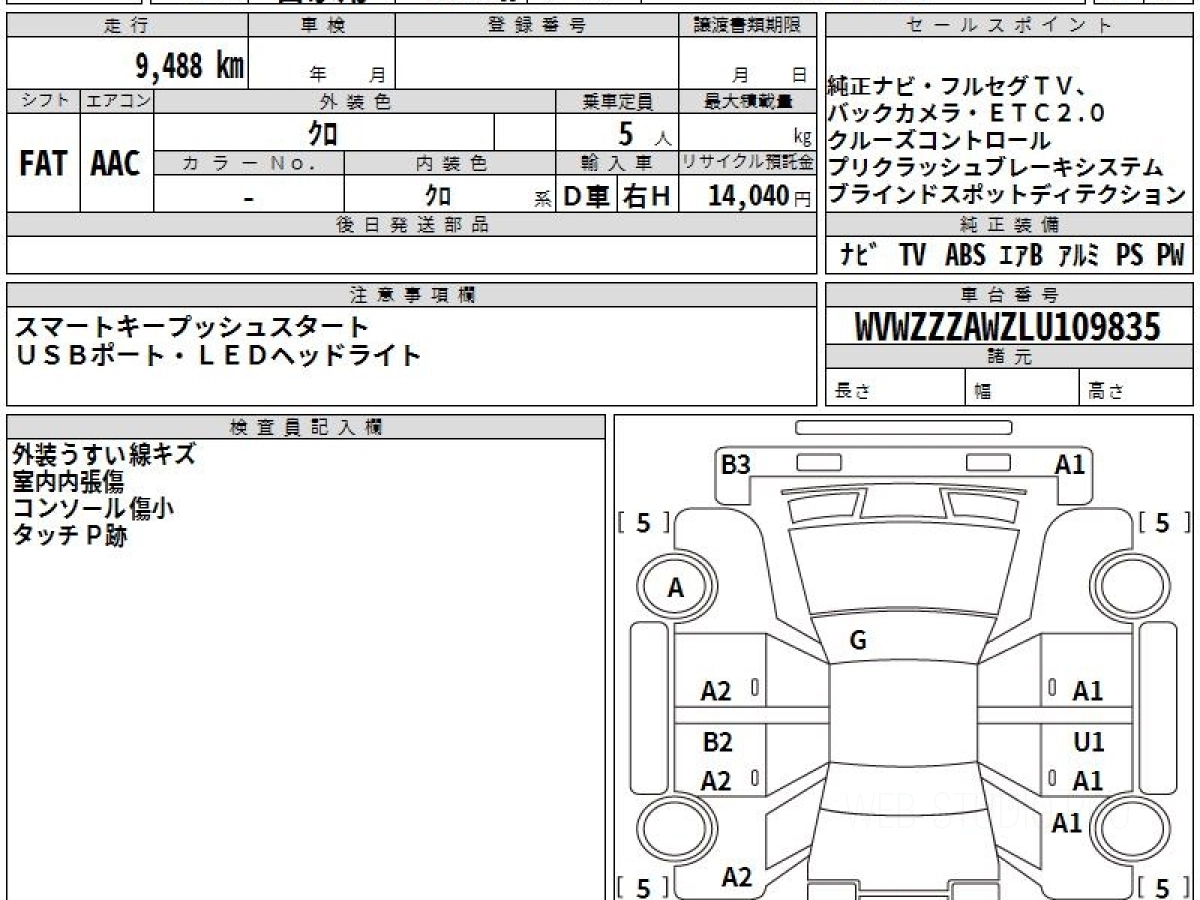Click the U1 damage mark on diagram

point(1088,743)
